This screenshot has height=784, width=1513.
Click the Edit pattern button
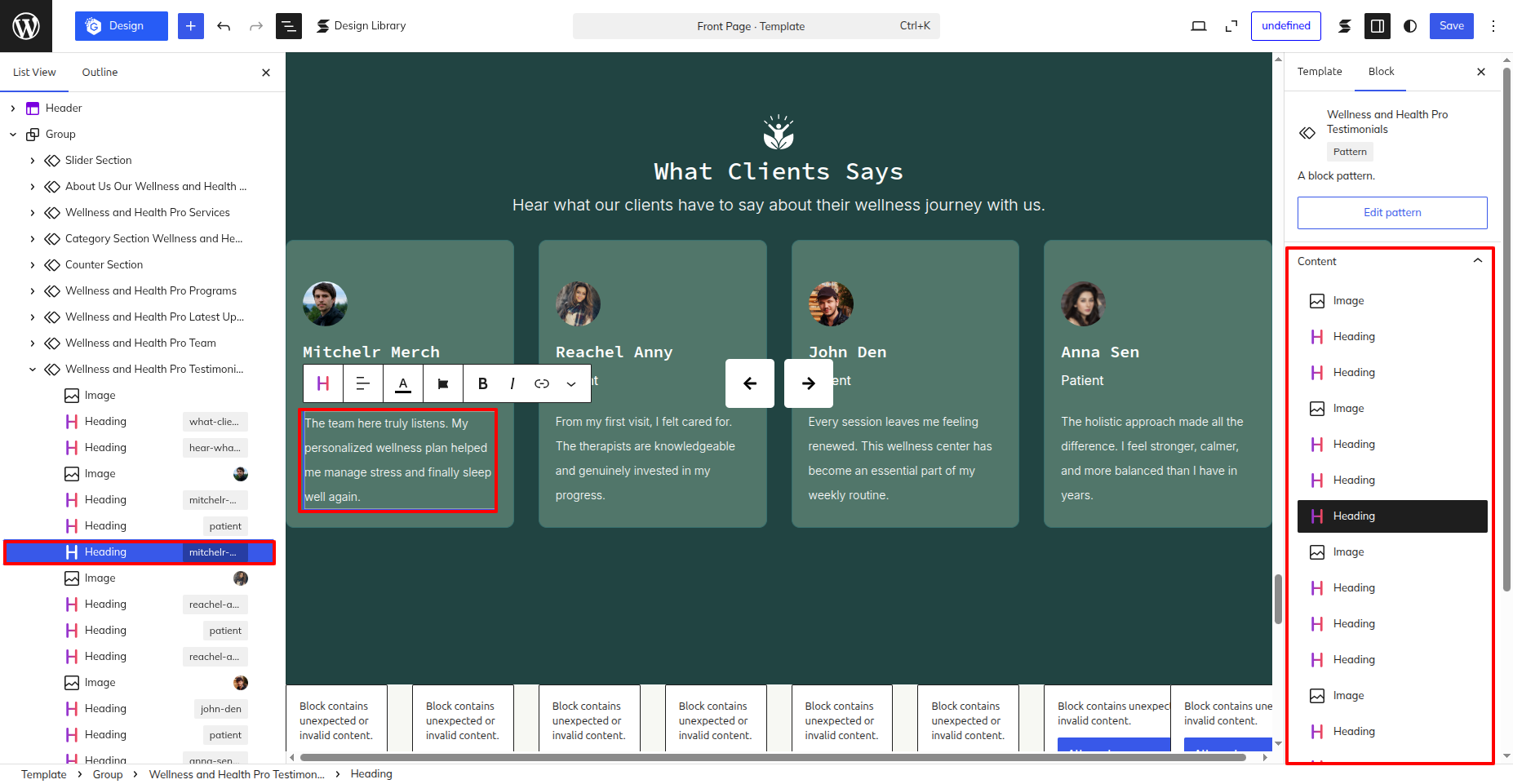pyautogui.click(x=1392, y=212)
